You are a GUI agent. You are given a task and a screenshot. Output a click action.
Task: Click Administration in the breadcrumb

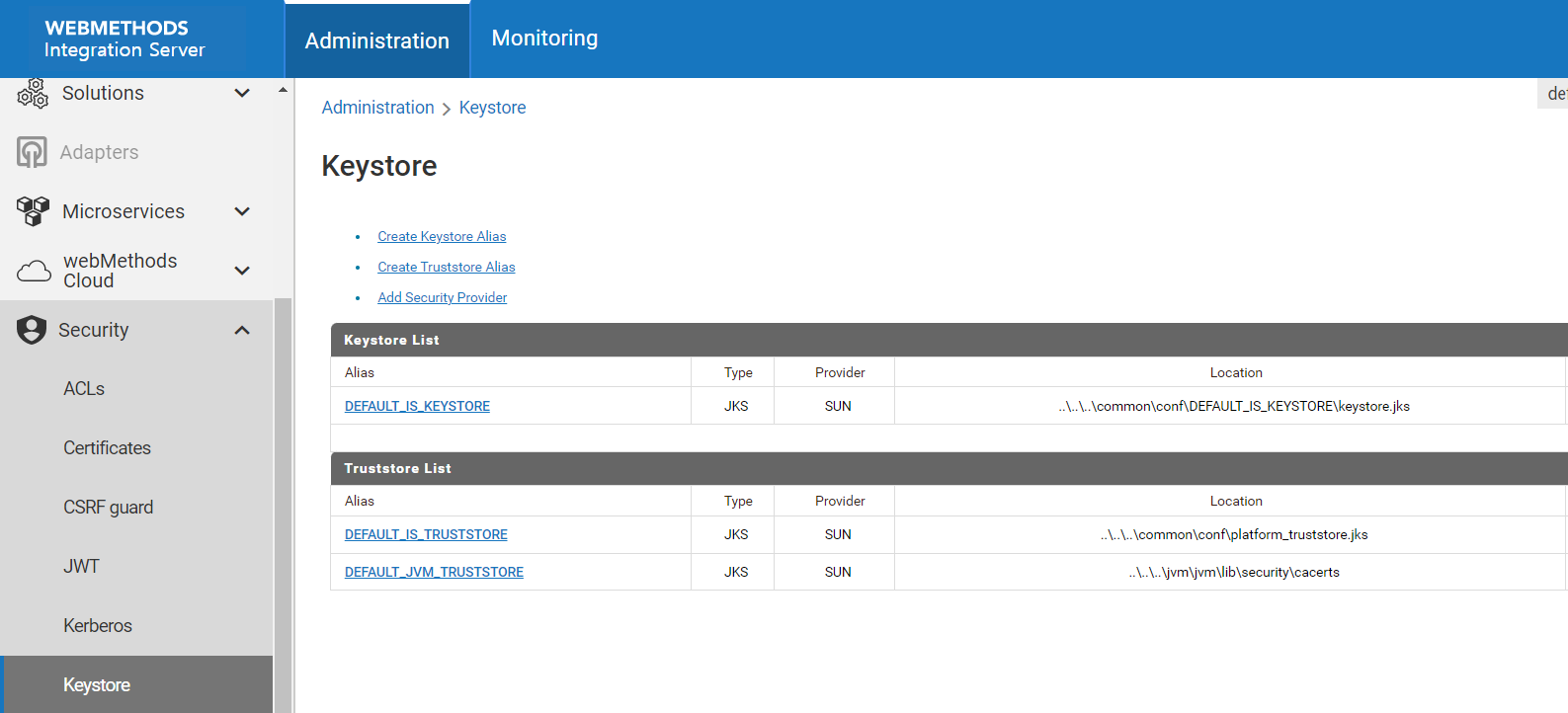(x=377, y=108)
